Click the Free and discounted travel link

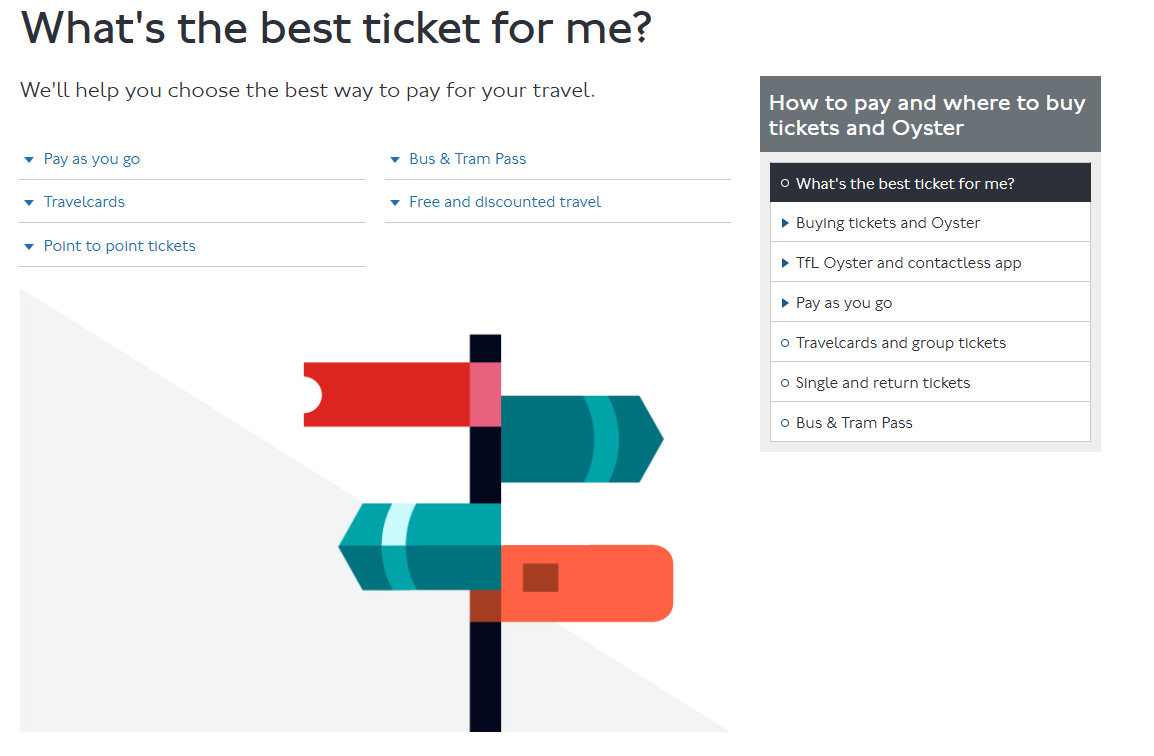(x=505, y=202)
